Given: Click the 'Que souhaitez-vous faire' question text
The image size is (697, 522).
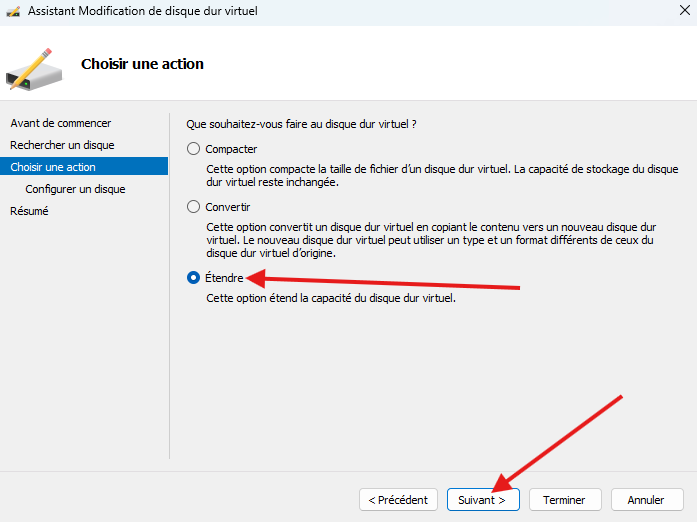Looking at the screenshot, I should click(301, 124).
